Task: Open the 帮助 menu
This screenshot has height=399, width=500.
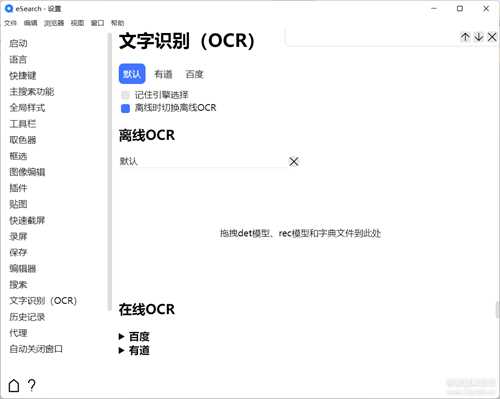Action: pos(117,23)
